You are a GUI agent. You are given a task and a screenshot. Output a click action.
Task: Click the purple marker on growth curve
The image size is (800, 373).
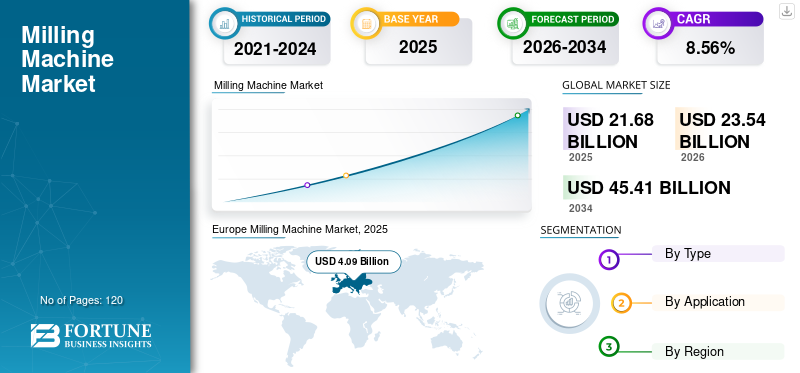click(307, 185)
